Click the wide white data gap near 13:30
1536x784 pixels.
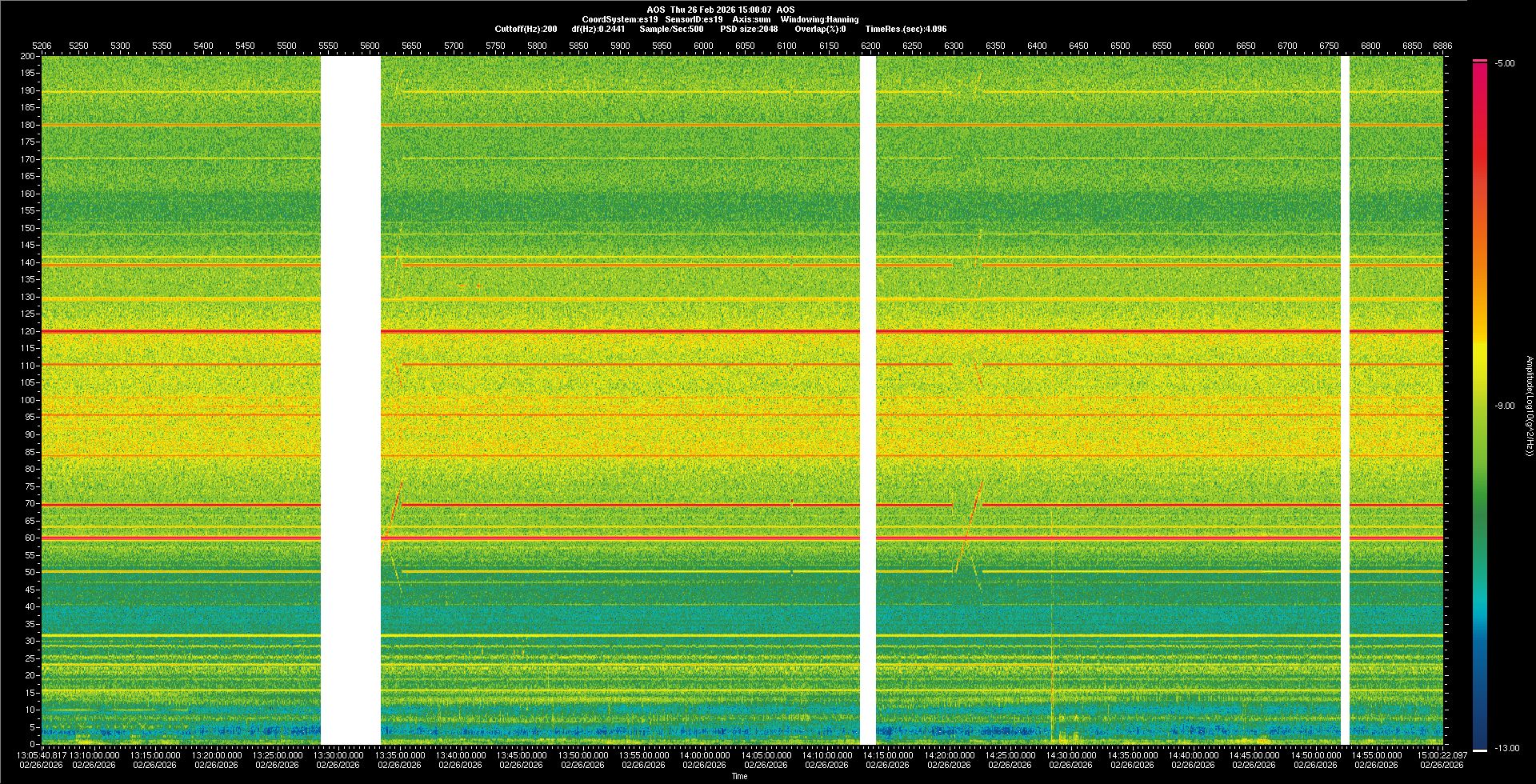[x=350, y=400]
